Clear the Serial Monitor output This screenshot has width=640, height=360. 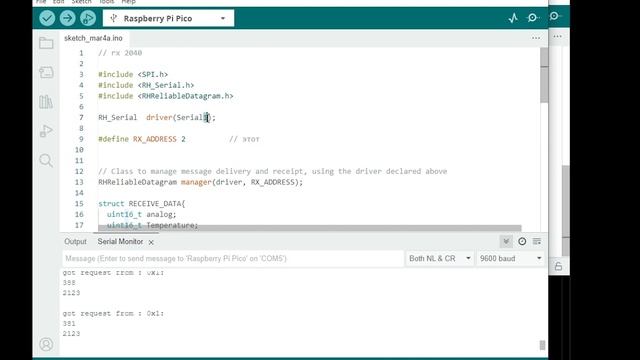coord(537,242)
